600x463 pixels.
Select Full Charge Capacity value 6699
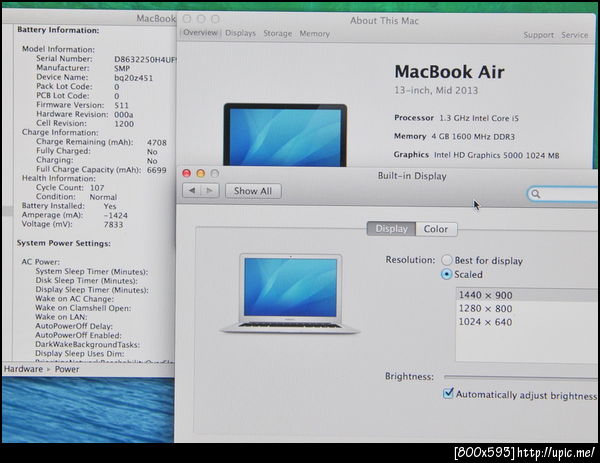[x=157, y=170]
